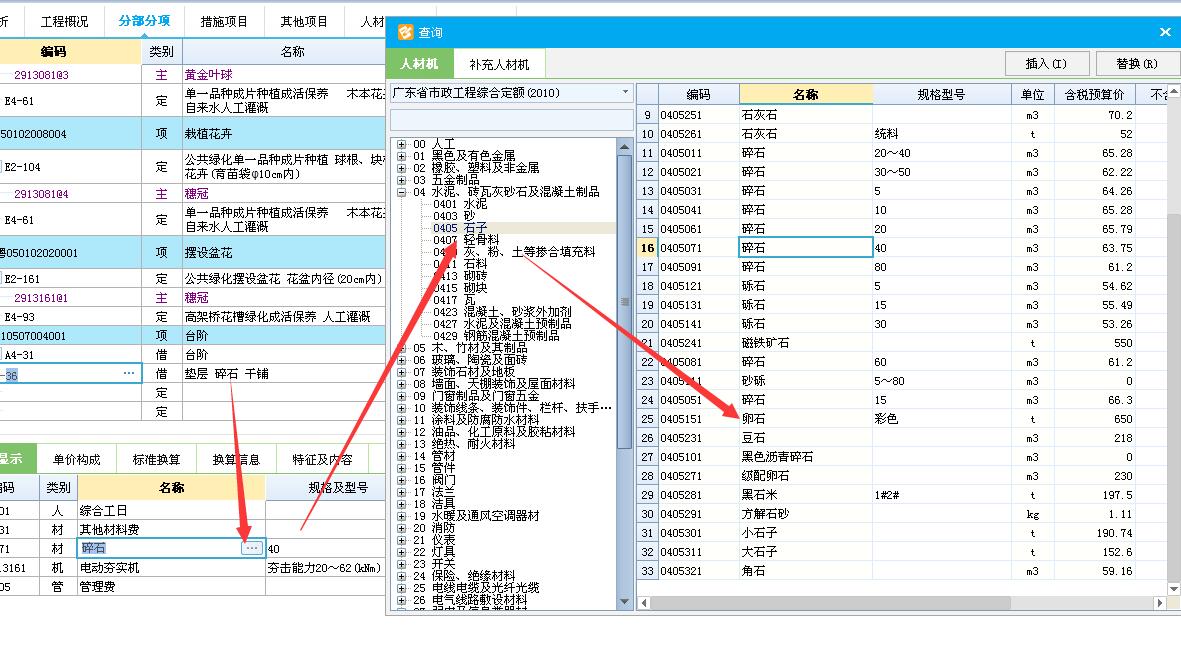Click ellipsis button in the 编码 edit cell
Image resolution: width=1181 pixels, height=670 pixels.
tap(129, 373)
